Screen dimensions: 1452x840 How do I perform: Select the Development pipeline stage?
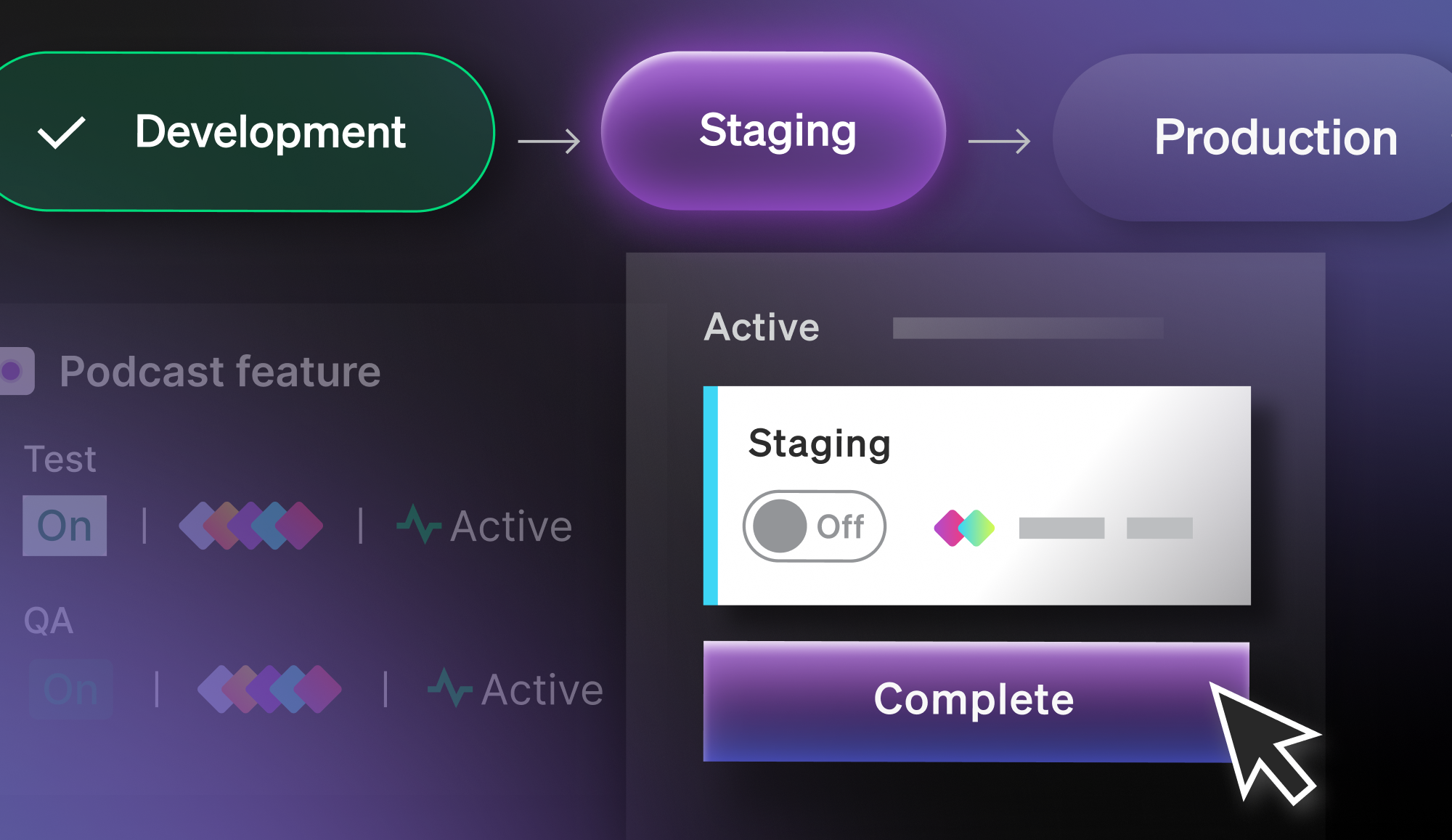[269, 132]
